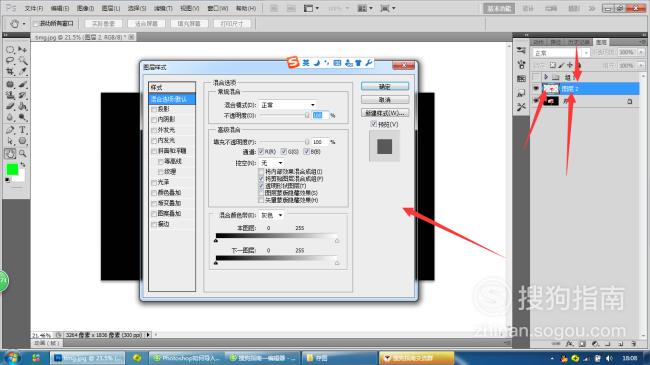Click the delete layer trash icon
Screen dimensions: 650x365
click(633, 344)
